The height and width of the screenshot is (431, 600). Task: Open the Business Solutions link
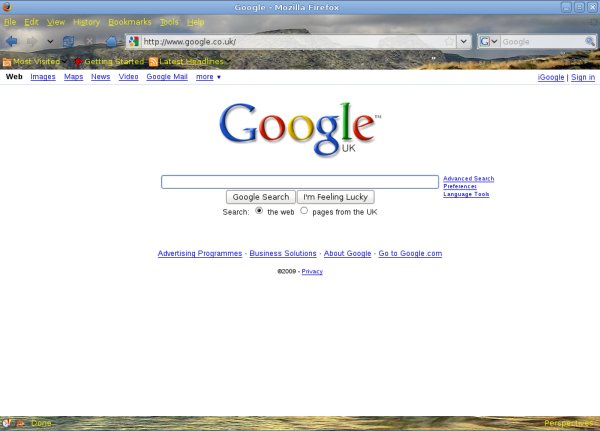pyautogui.click(x=283, y=253)
